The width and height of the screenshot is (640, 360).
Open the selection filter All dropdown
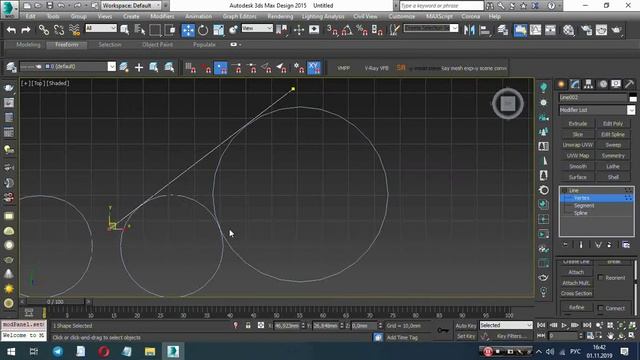[x=101, y=28]
